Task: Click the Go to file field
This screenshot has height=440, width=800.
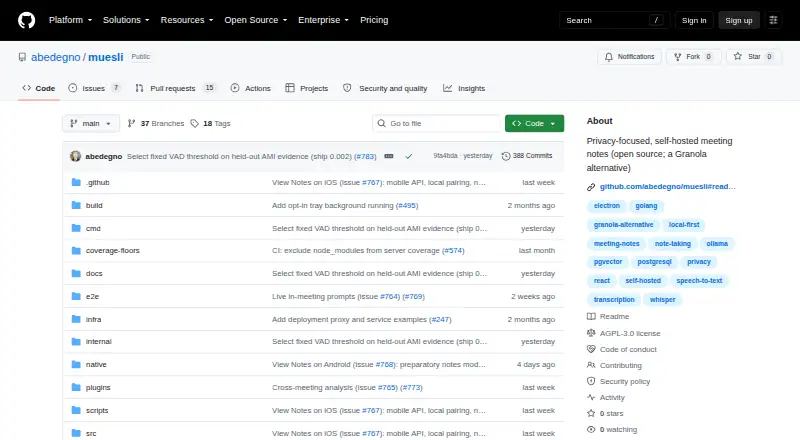Action: coord(437,124)
